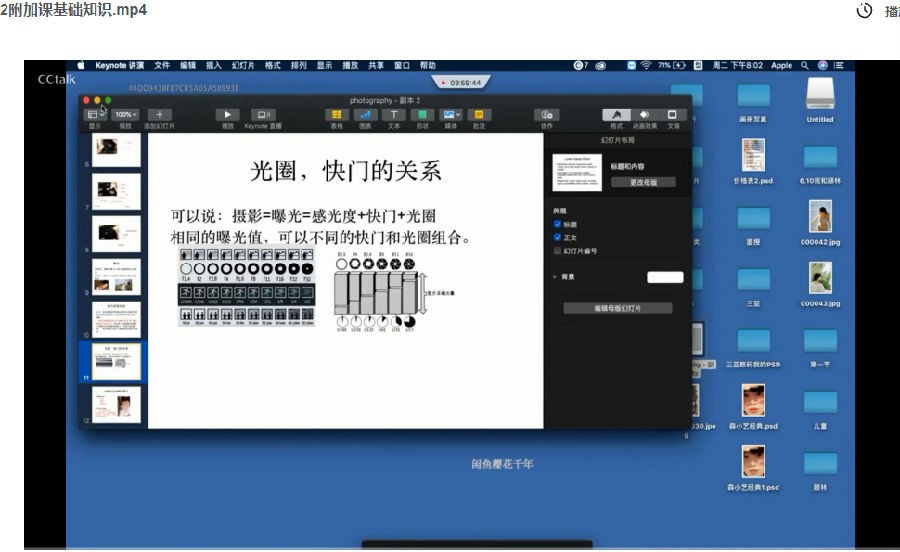The height and width of the screenshot is (552, 900).
Task: Open the 幻灯片 menu
Action: pos(243,65)
